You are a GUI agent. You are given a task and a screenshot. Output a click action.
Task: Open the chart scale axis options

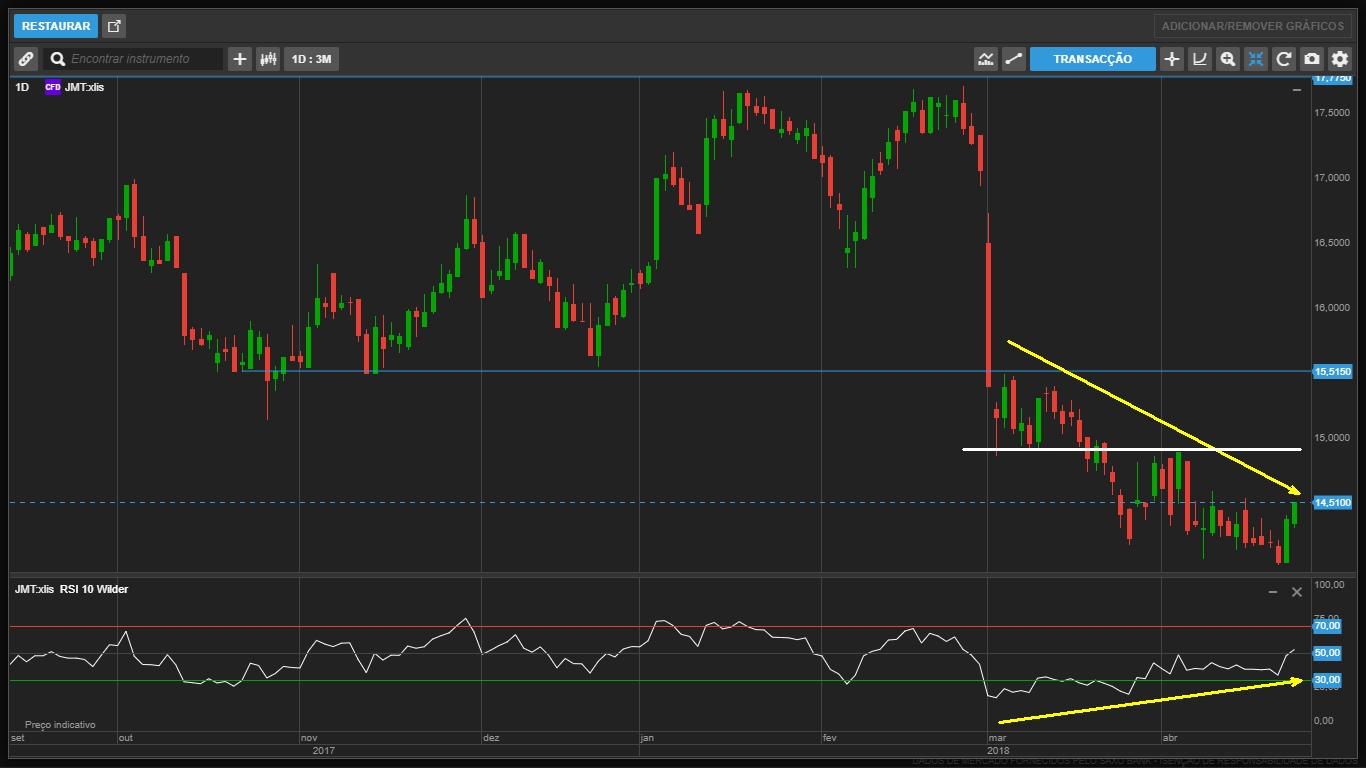(x=1200, y=59)
